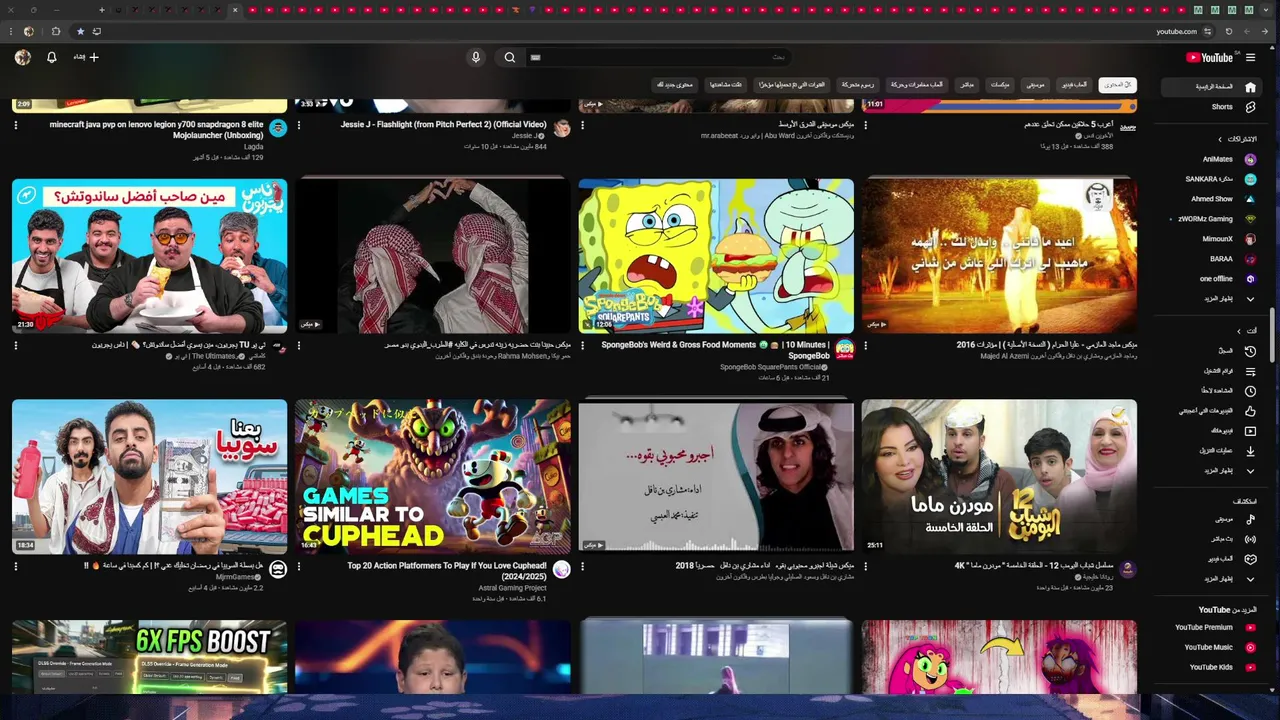Open minecraft java pvp on lenovo legion title
The width and height of the screenshot is (1280, 720).
(x=157, y=129)
